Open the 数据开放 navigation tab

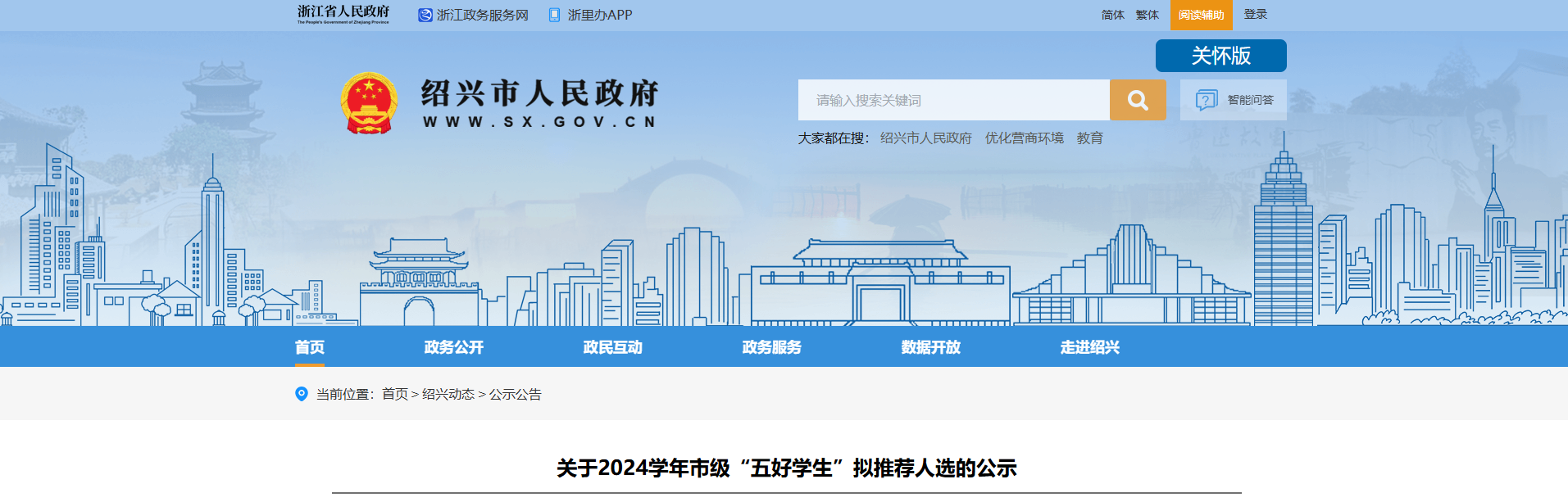pos(930,347)
